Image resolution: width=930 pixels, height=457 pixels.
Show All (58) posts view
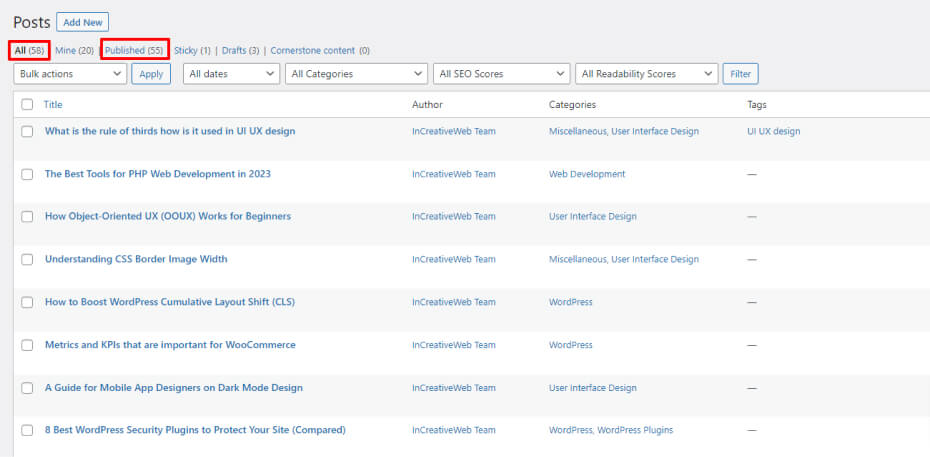29,50
